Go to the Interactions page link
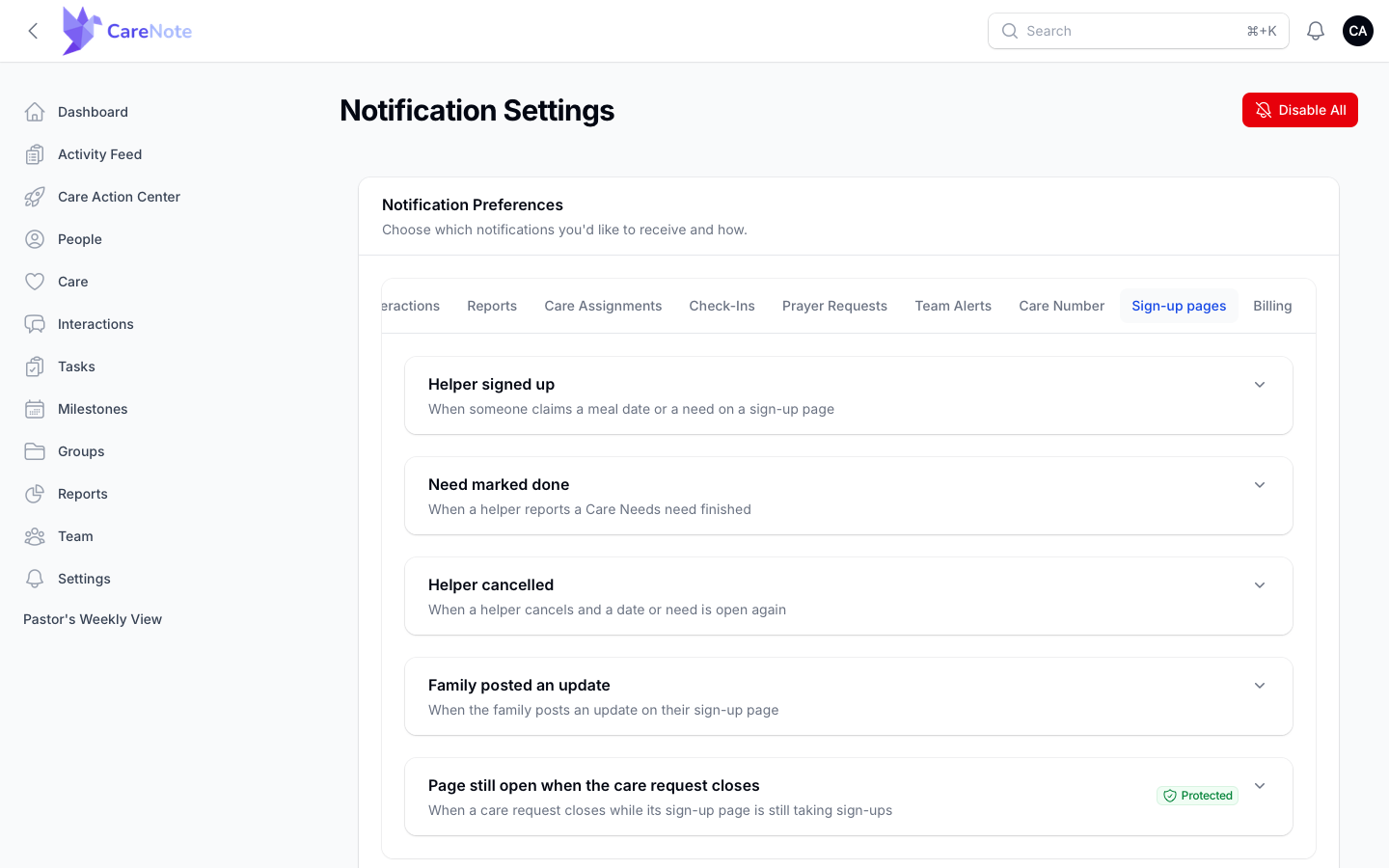Viewport: 1389px width, 868px height. coord(95,324)
